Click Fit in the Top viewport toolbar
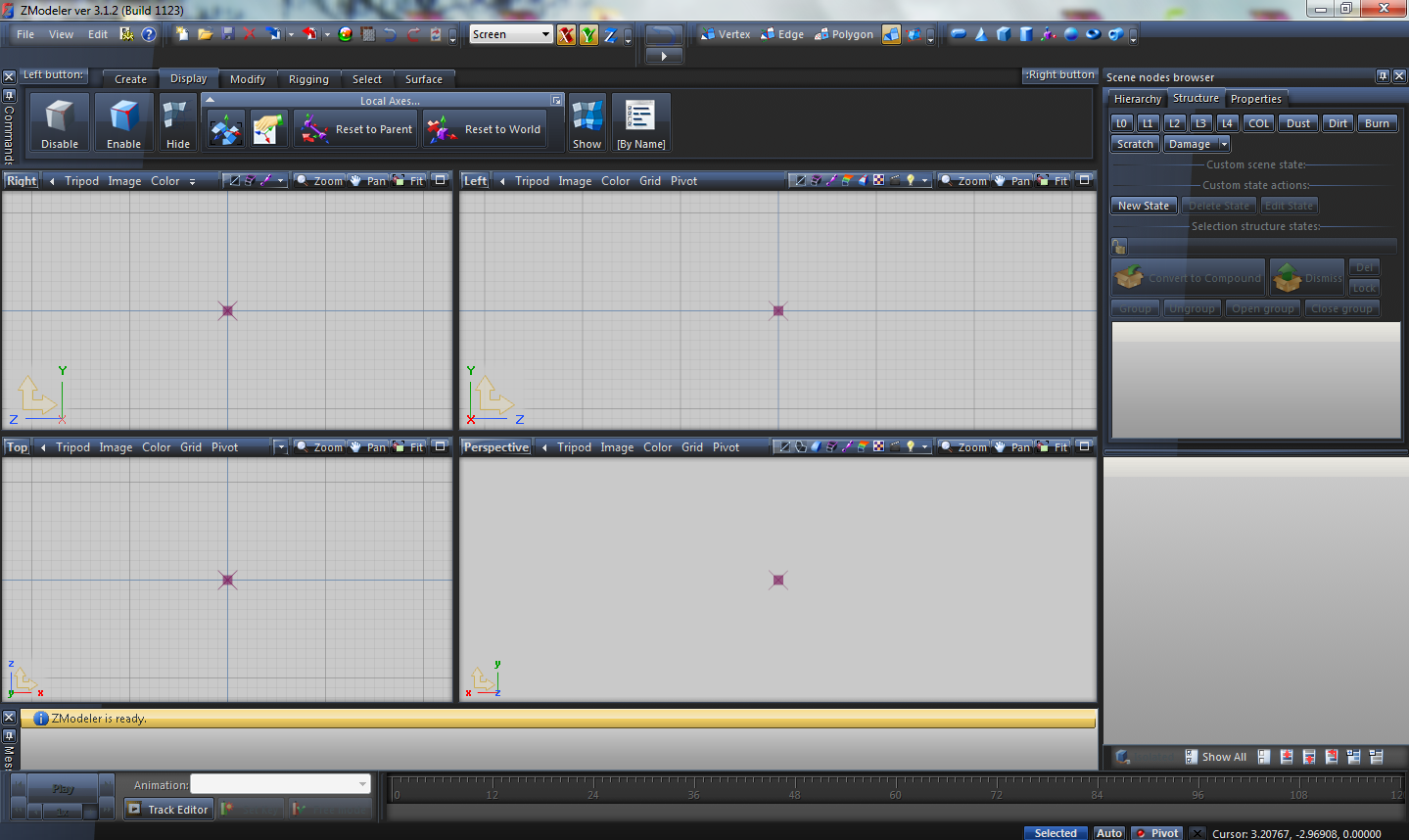This screenshot has width=1409, height=840. pyautogui.click(x=414, y=446)
